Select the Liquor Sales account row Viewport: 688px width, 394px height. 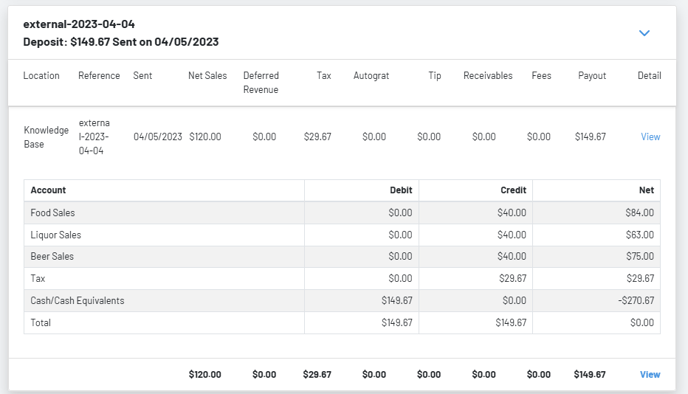342,235
